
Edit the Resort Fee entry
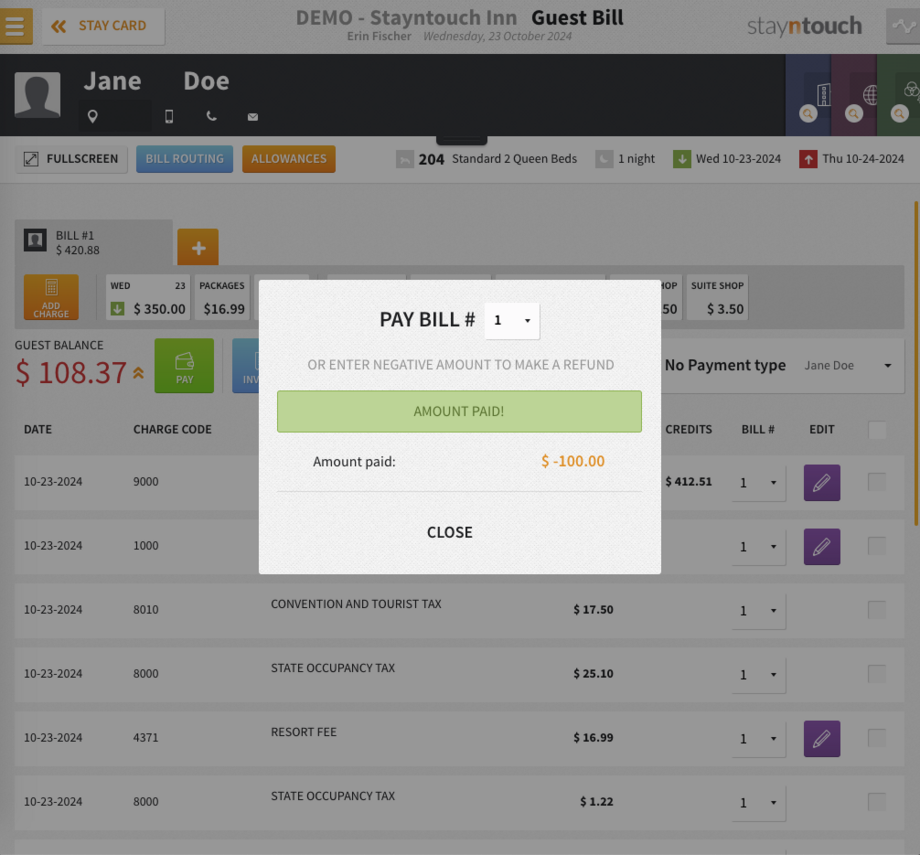click(x=822, y=739)
